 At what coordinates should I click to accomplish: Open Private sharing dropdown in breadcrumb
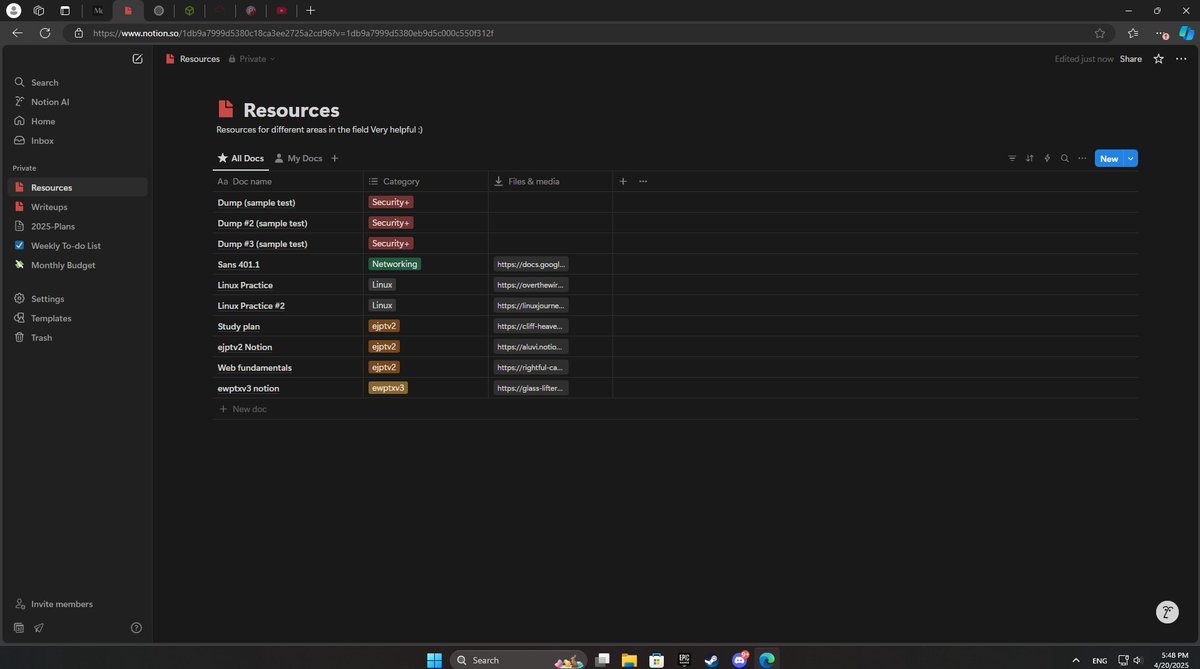click(x=252, y=59)
